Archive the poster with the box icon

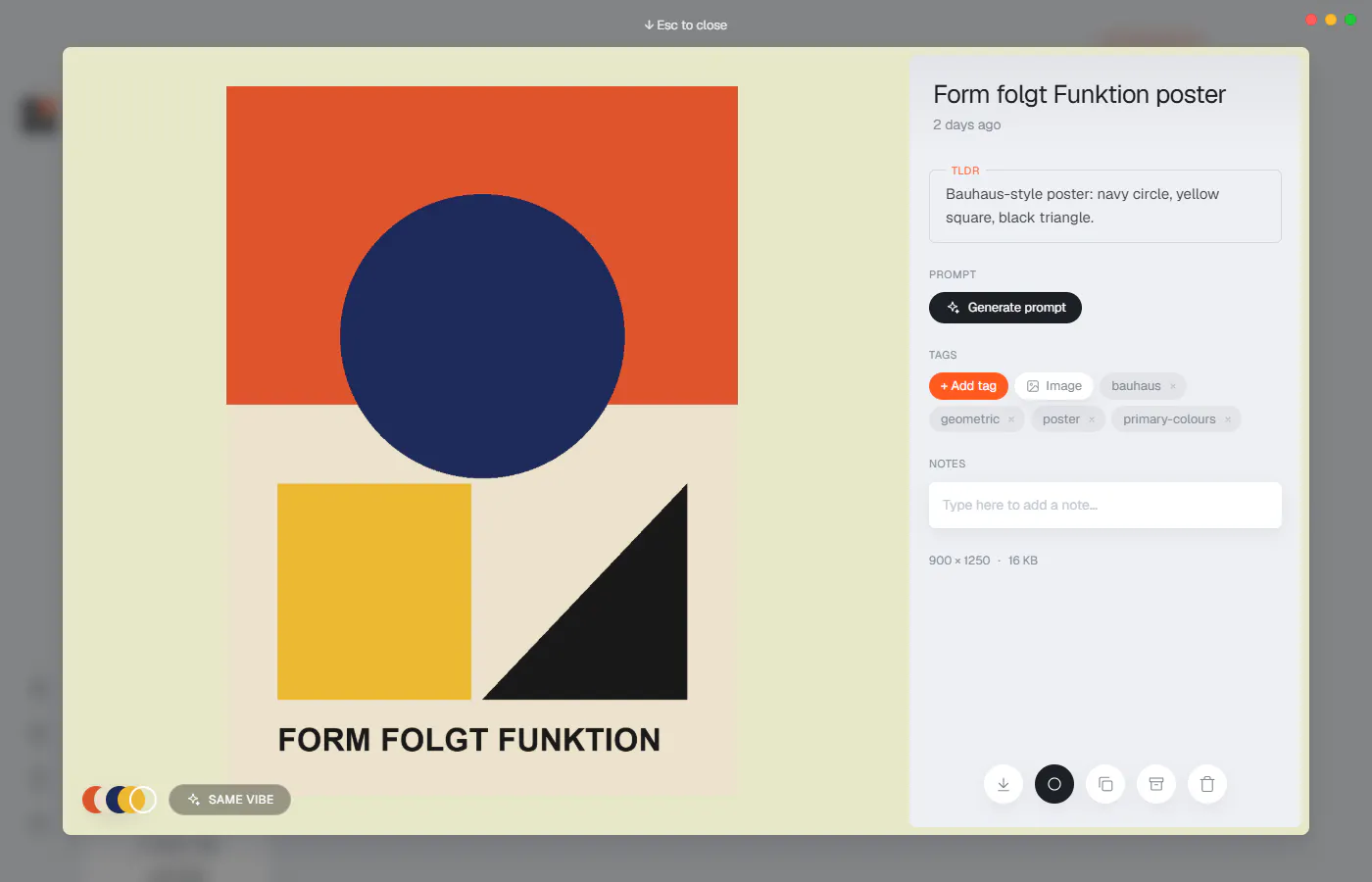tap(1156, 784)
